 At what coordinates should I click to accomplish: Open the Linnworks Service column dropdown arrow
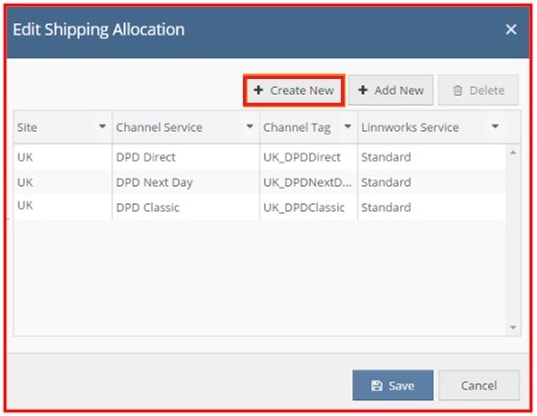tap(495, 126)
